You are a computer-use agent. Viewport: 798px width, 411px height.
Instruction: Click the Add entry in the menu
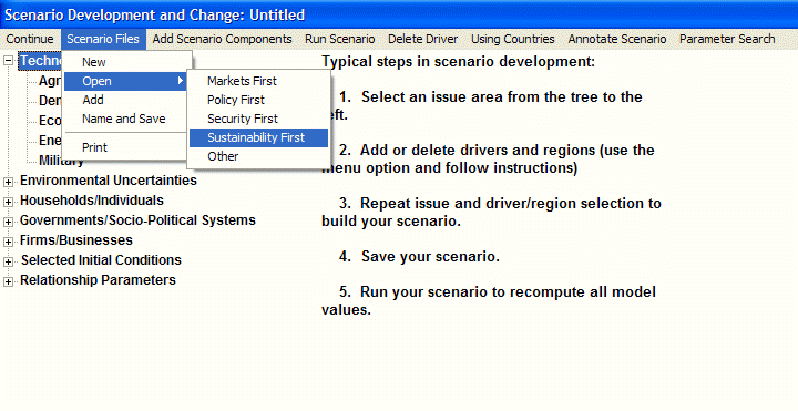93,100
